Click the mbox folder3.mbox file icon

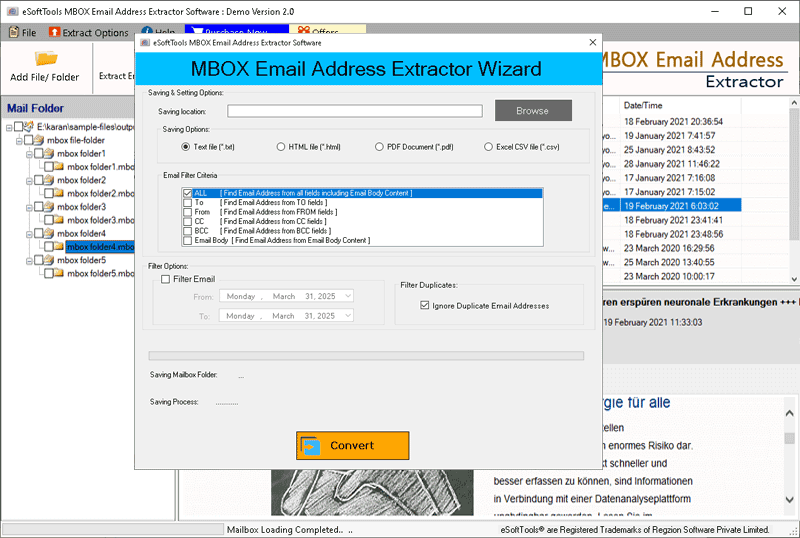(x=59, y=220)
